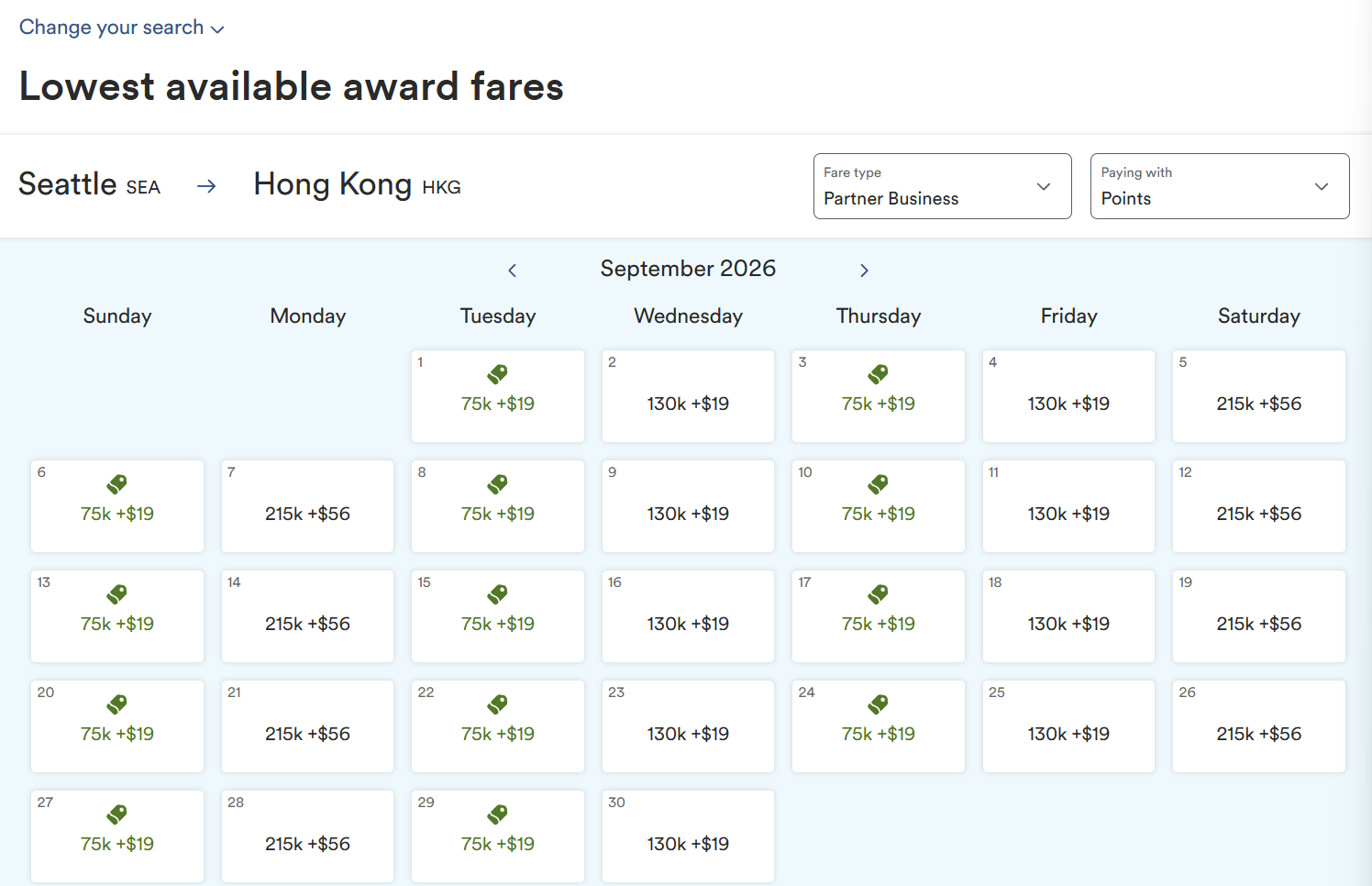Expand the Change your search section
The width and height of the screenshot is (1372, 886).
[121, 28]
